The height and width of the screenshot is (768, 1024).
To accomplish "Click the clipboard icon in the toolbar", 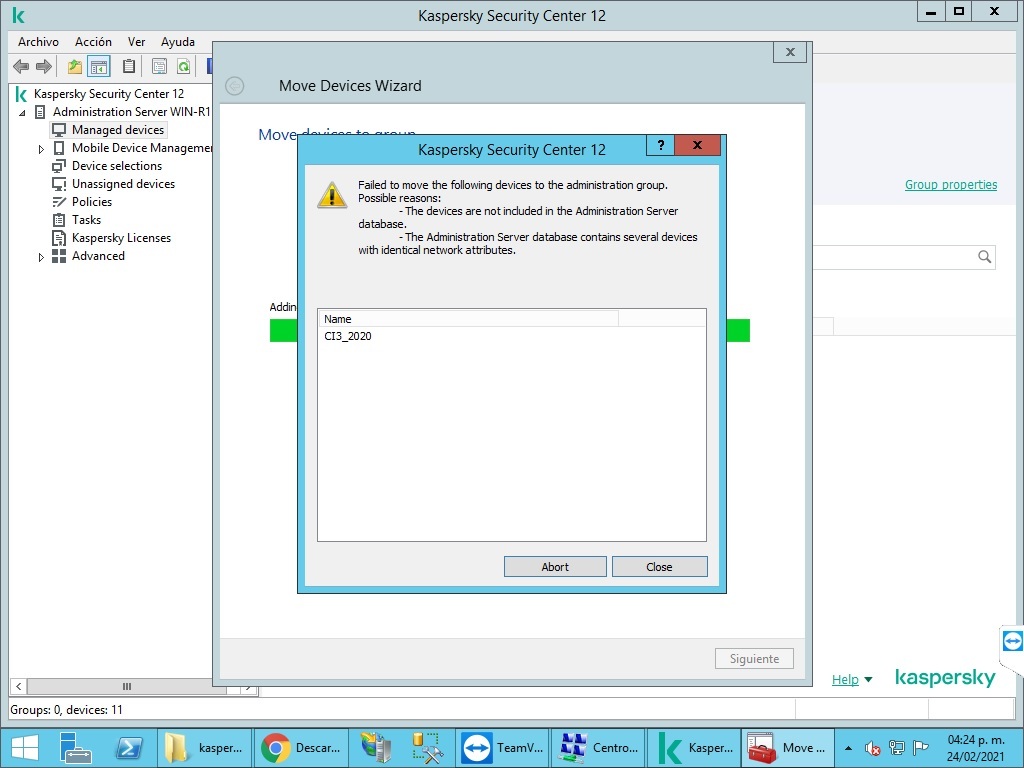I will (129, 66).
